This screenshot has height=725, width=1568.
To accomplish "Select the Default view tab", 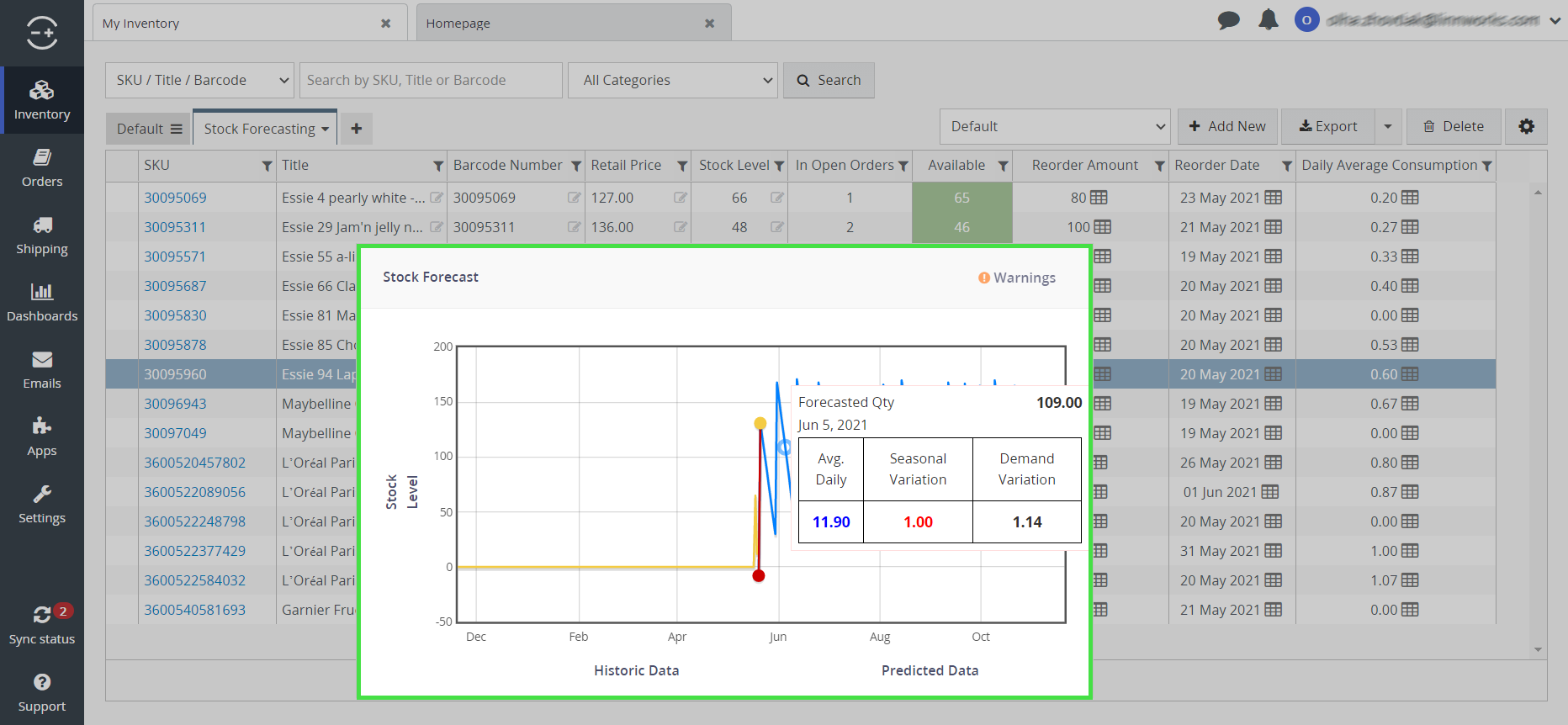I will [x=148, y=129].
